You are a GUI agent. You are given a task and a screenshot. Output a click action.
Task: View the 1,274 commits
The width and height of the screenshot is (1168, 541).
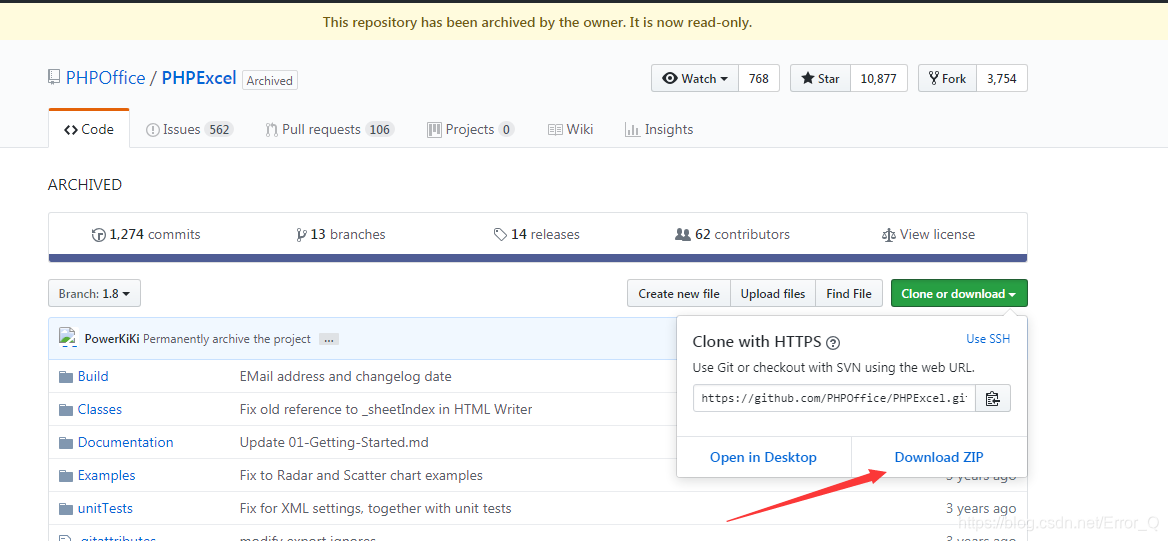[x=146, y=234]
